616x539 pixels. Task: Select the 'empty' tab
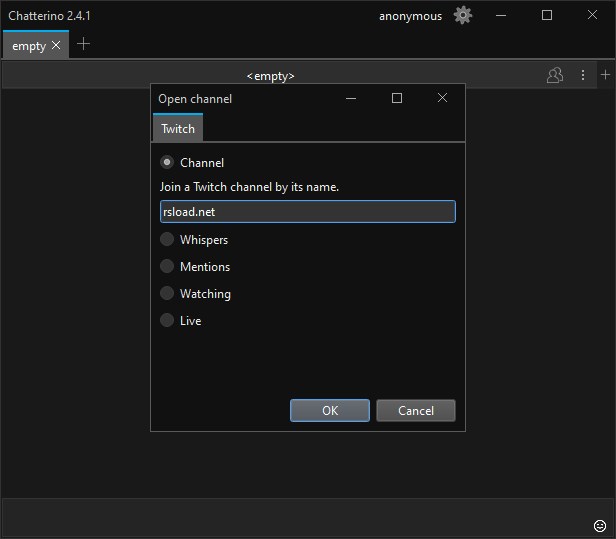28,45
